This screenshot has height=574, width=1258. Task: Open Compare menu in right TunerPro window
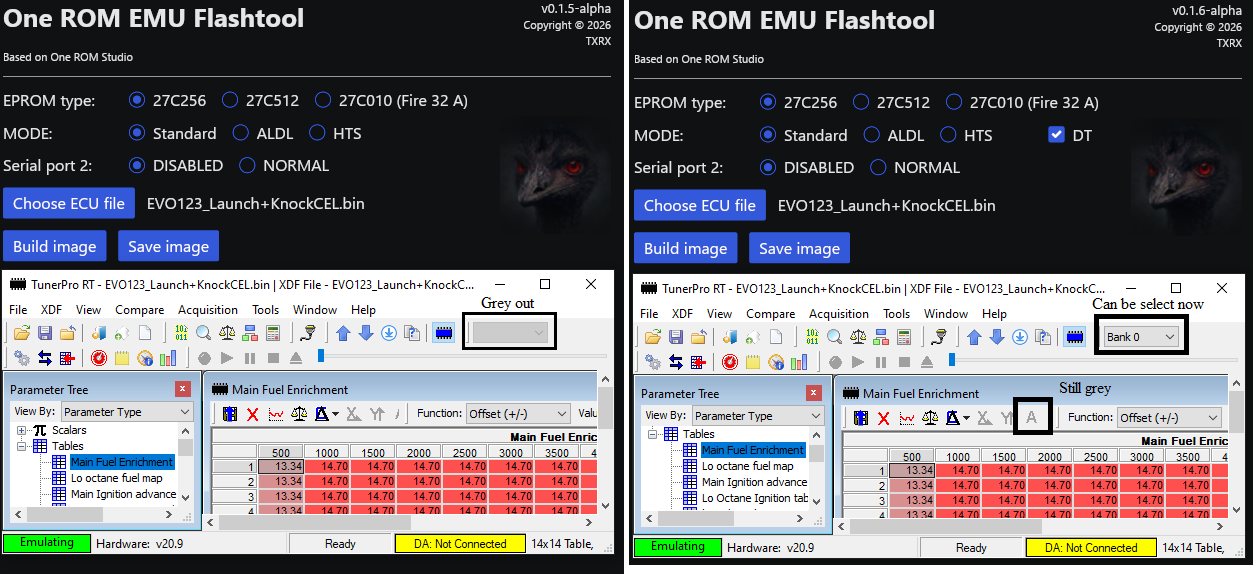point(771,313)
